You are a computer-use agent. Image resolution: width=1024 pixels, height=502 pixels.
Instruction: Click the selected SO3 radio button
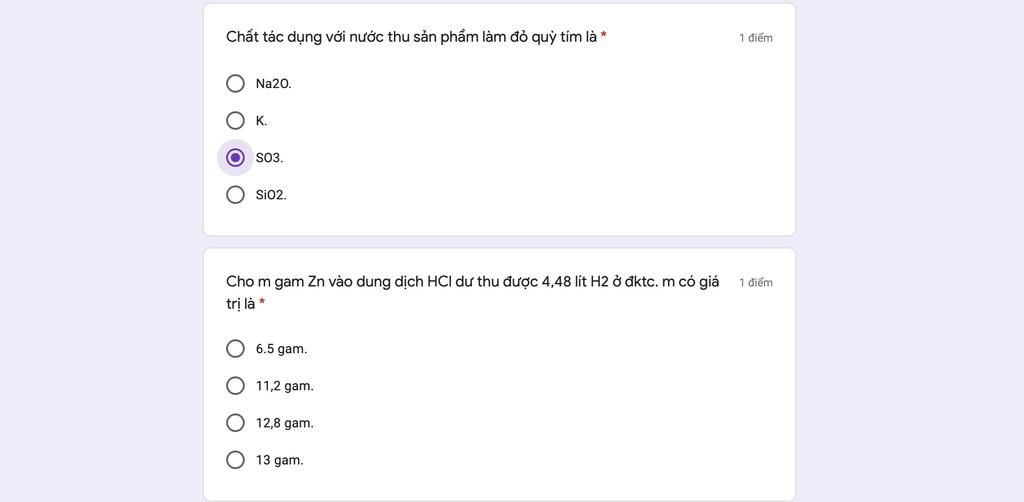click(235, 158)
